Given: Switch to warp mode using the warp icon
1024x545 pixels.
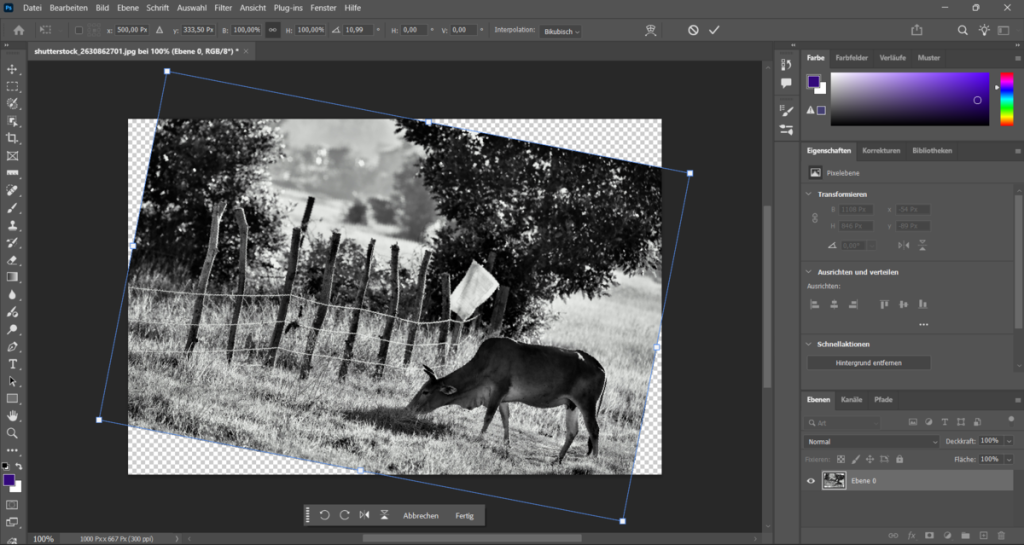Looking at the screenshot, I should [650, 30].
